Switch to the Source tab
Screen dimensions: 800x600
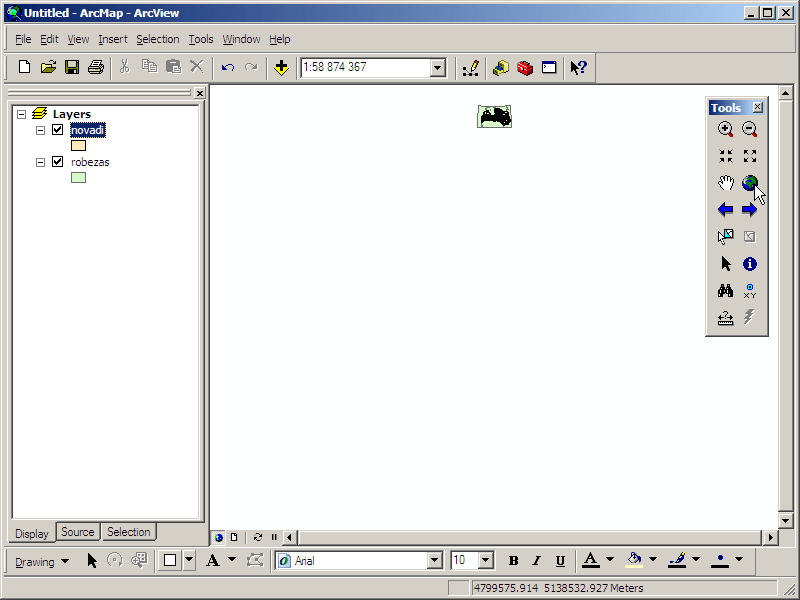(78, 532)
